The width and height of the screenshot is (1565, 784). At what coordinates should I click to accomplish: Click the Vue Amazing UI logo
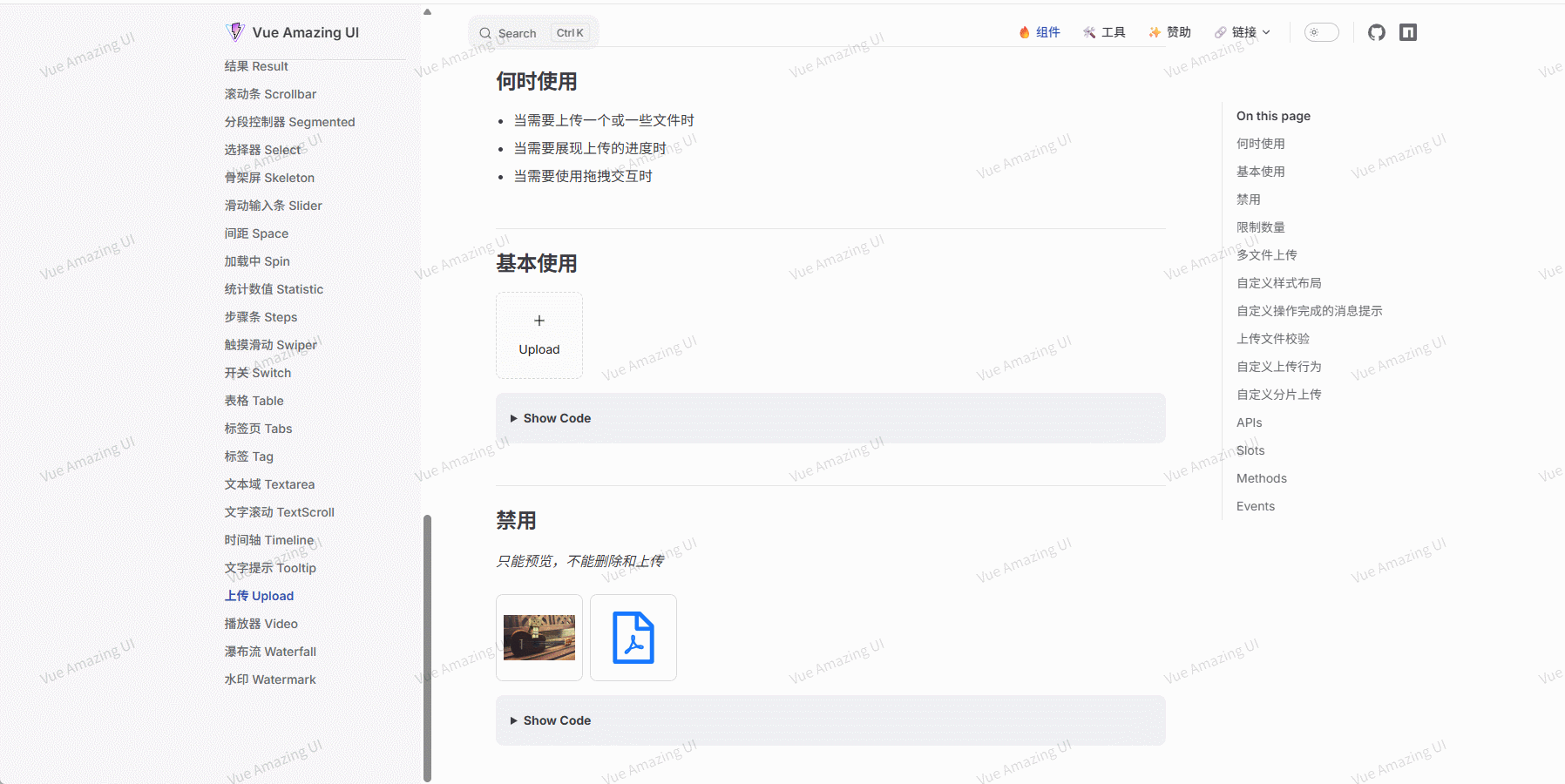(x=235, y=32)
